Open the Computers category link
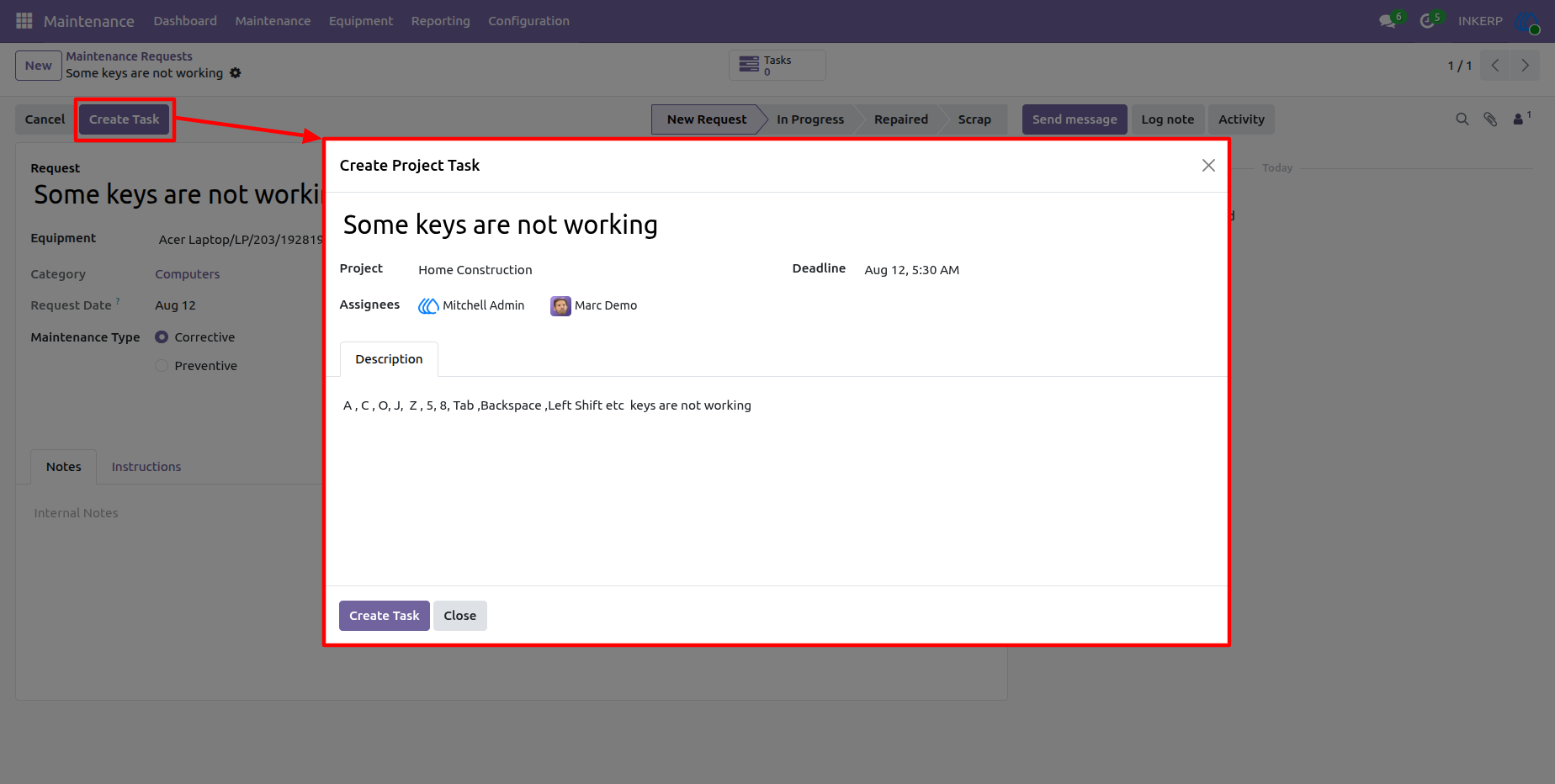This screenshot has height=784, width=1555. click(188, 274)
